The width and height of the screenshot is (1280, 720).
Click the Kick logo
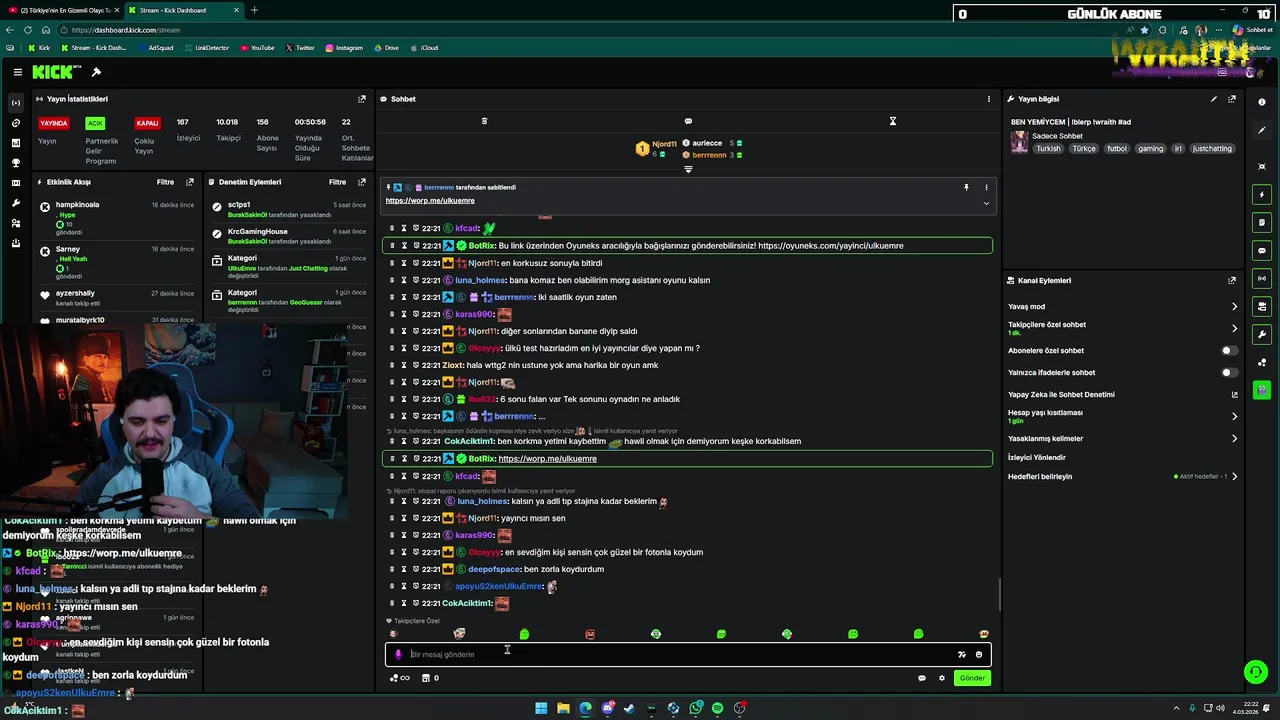pos(52,72)
